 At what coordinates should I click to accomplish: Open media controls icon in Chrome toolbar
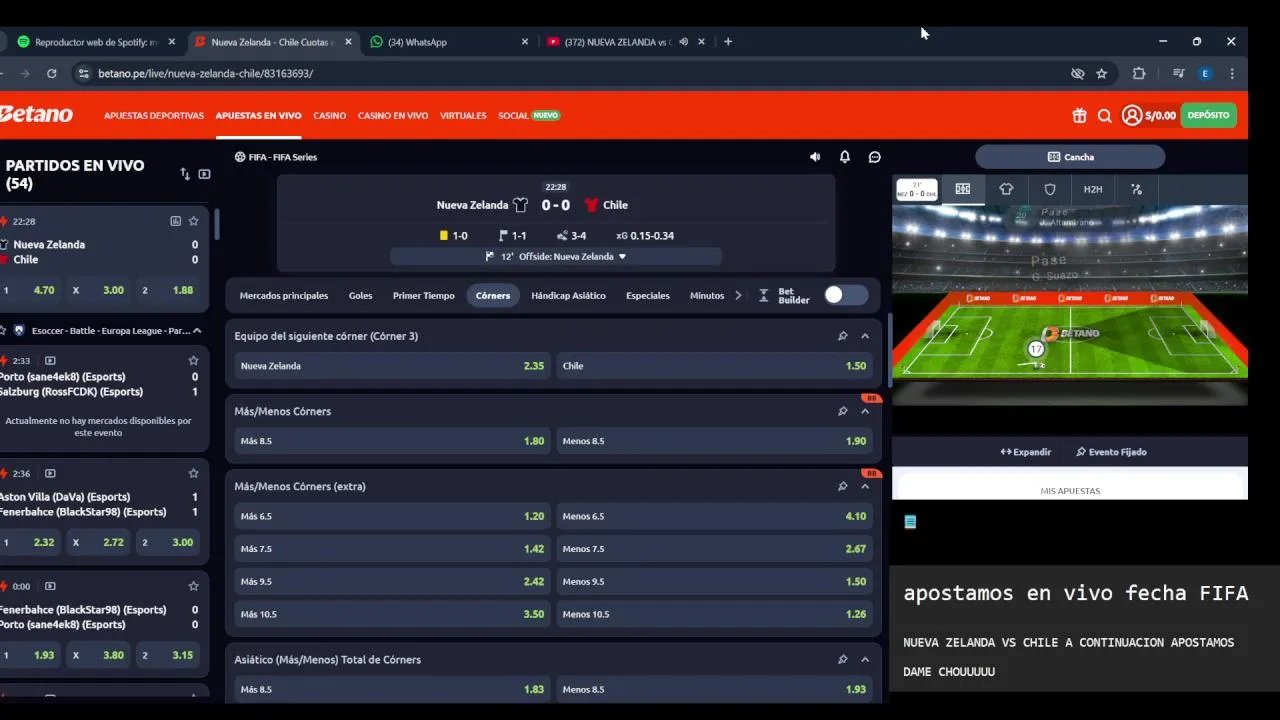click(1179, 73)
